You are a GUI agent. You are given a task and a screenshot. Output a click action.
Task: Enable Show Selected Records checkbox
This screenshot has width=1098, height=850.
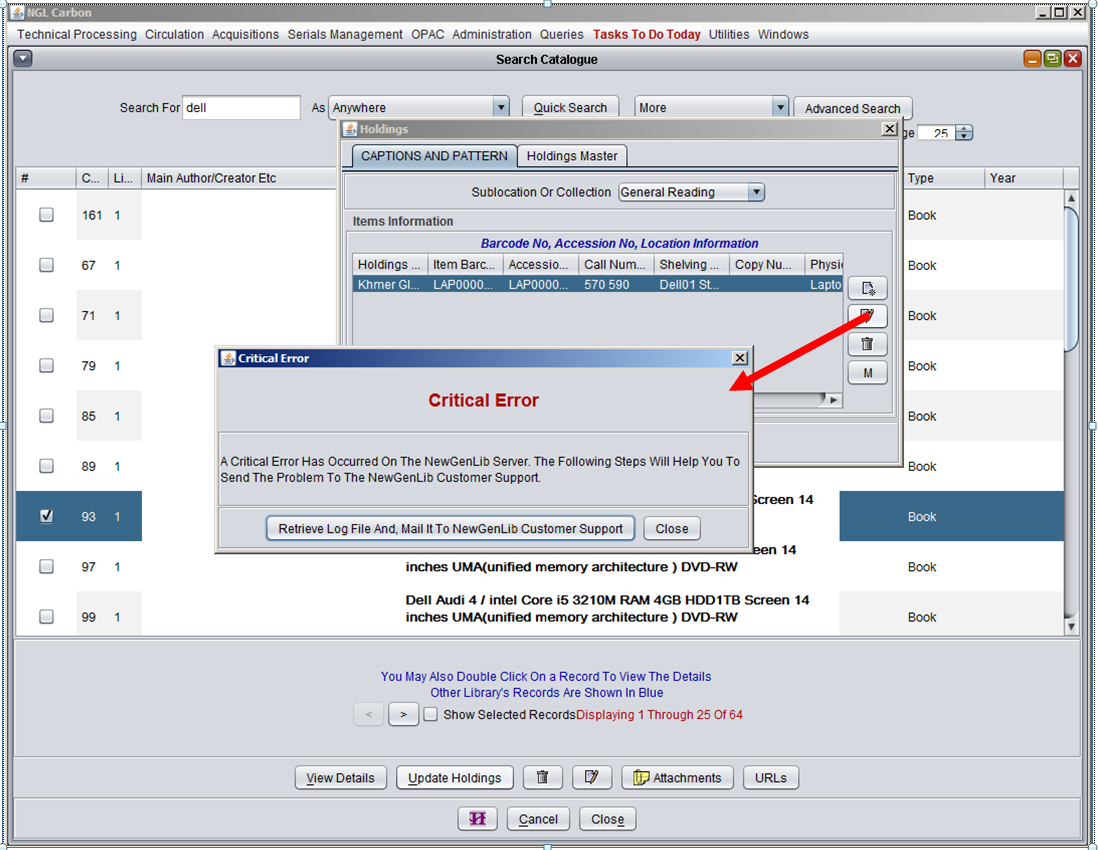click(430, 715)
